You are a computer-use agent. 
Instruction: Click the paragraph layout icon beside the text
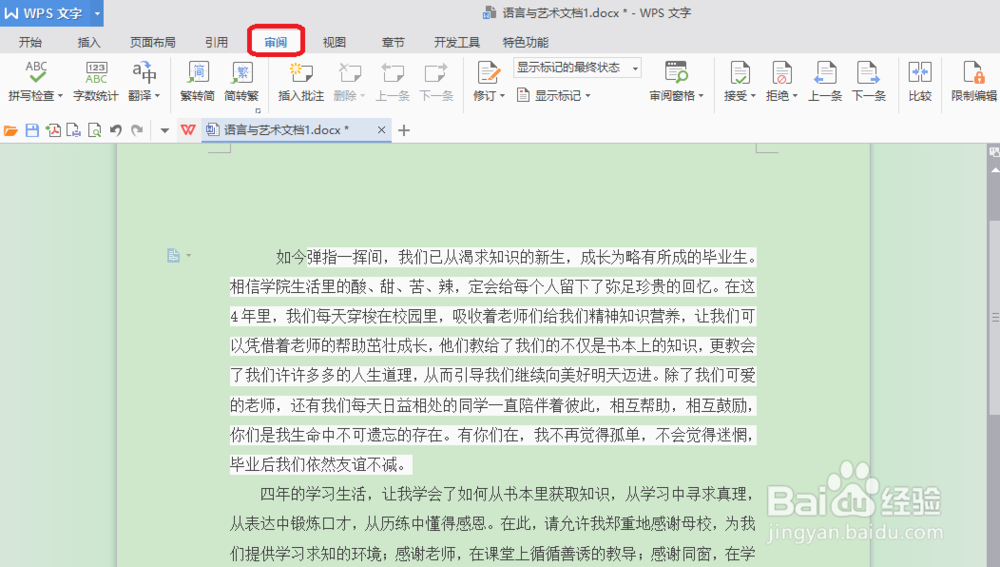point(173,256)
